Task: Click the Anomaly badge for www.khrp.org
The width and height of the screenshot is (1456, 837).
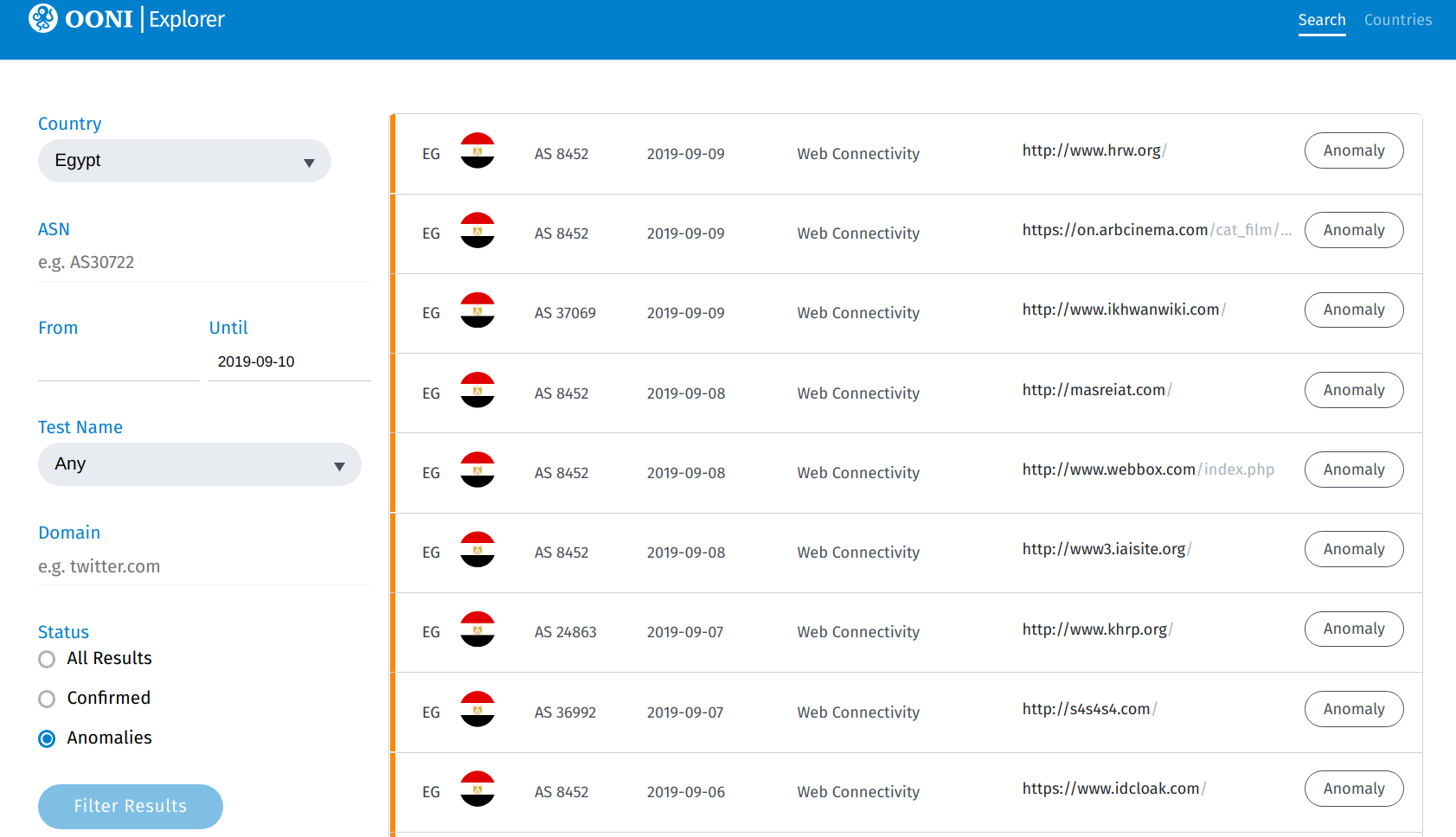Action: point(1353,629)
